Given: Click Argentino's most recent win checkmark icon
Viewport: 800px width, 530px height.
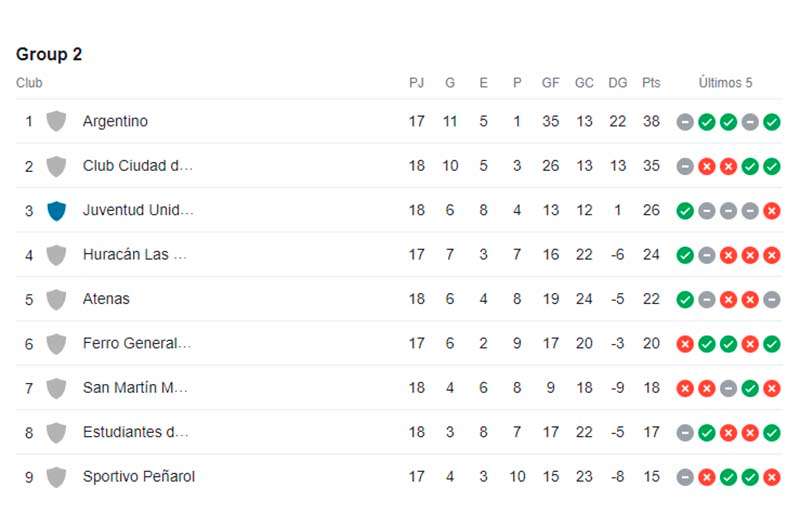Looking at the screenshot, I should [771, 122].
